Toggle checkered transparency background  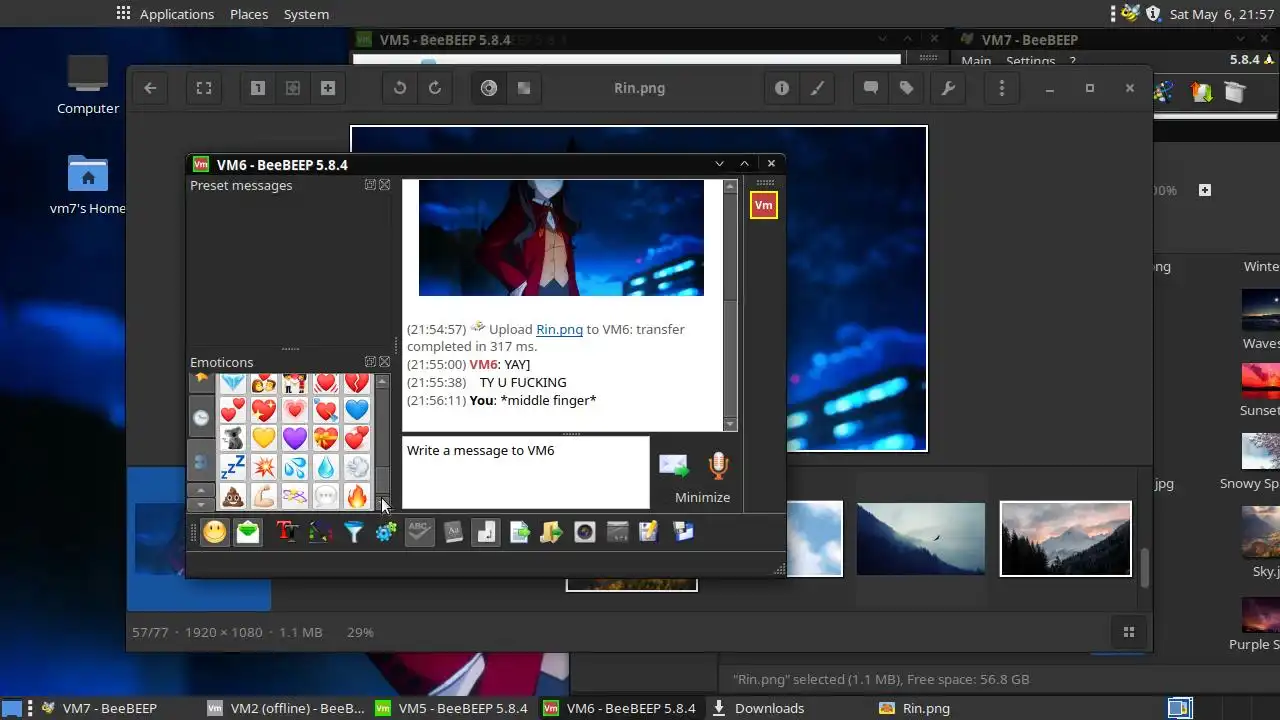tap(524, 88)
